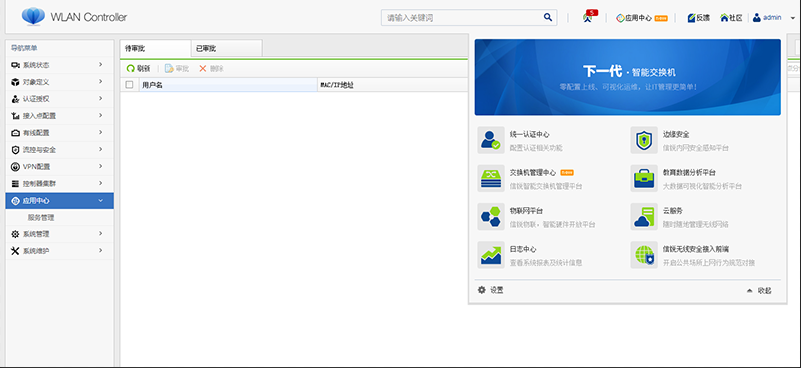Image resolution: width=801 pixels, height=368 pixels.
Task: Tick the select-all checkbox beside 用户名
Action: click(129, 85)
